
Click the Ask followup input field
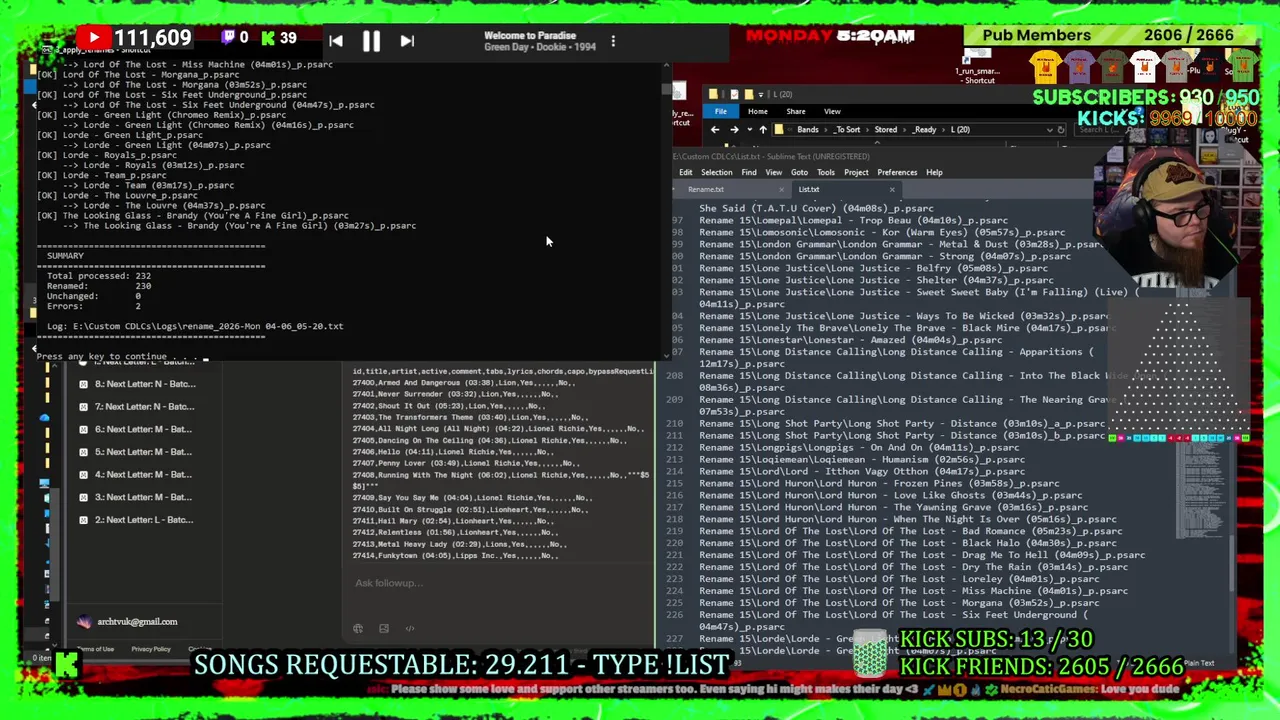[x=497, y=584]
